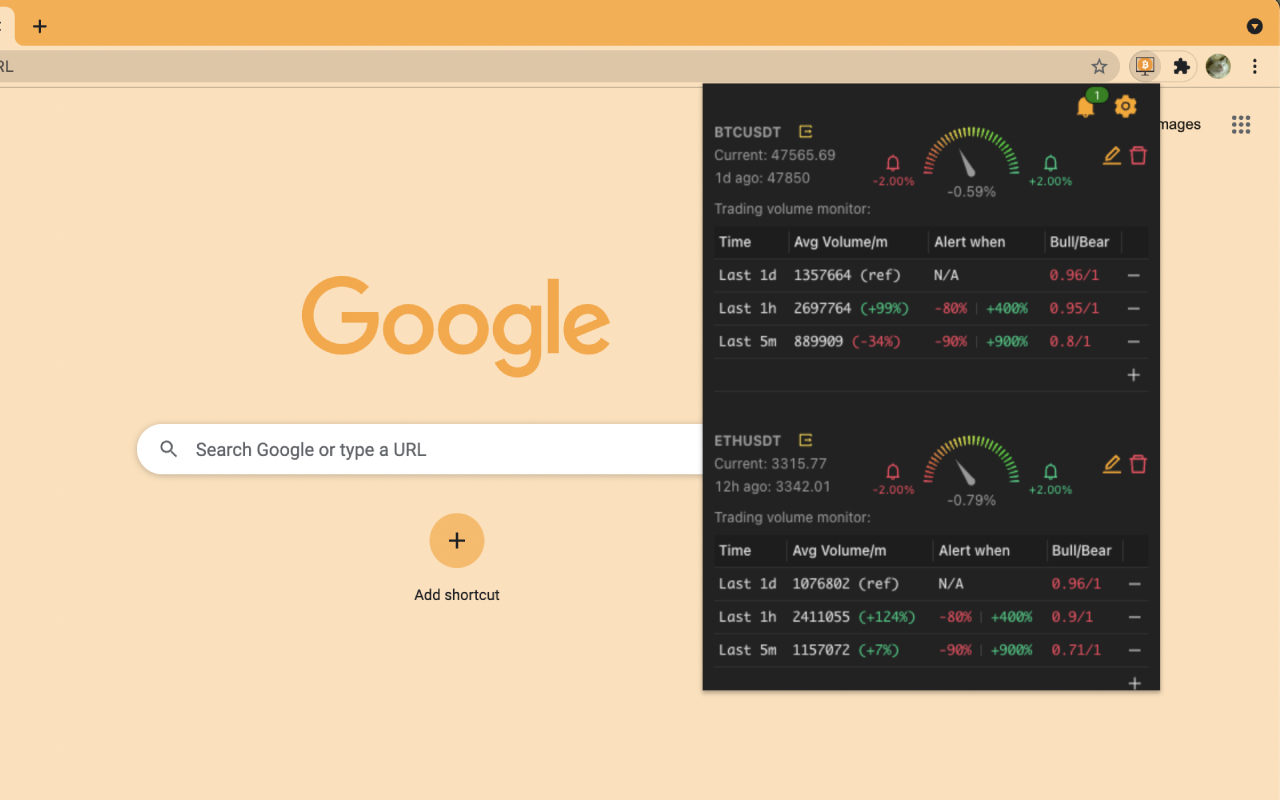Image resolution: width=1280 pixels, height=800 pixels.
Task: Remove ETHUSDT Last 5m volume row
Action: (x=1134, y=650)
